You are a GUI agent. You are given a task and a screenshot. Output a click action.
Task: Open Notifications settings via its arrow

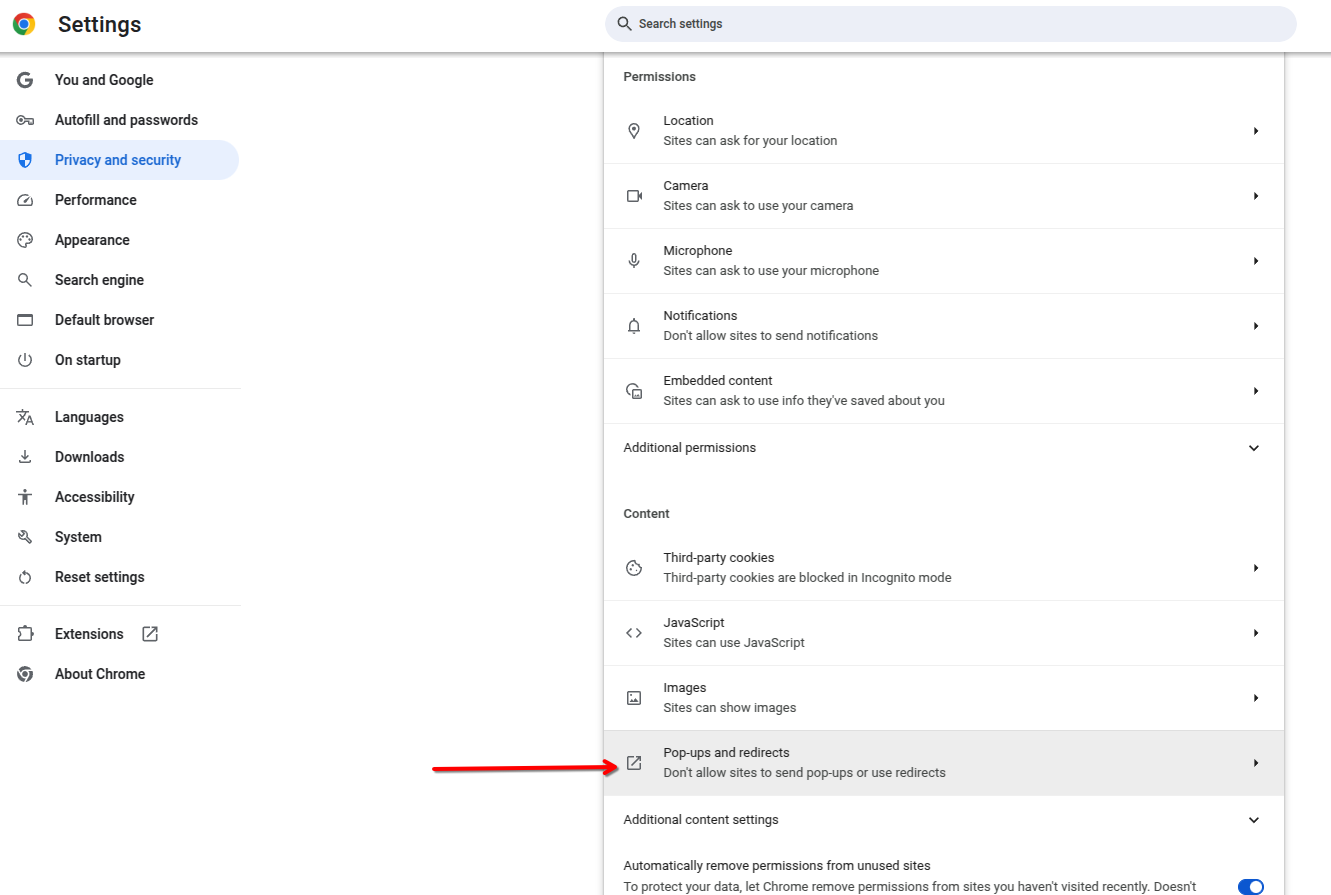(x=1256, y=325)
